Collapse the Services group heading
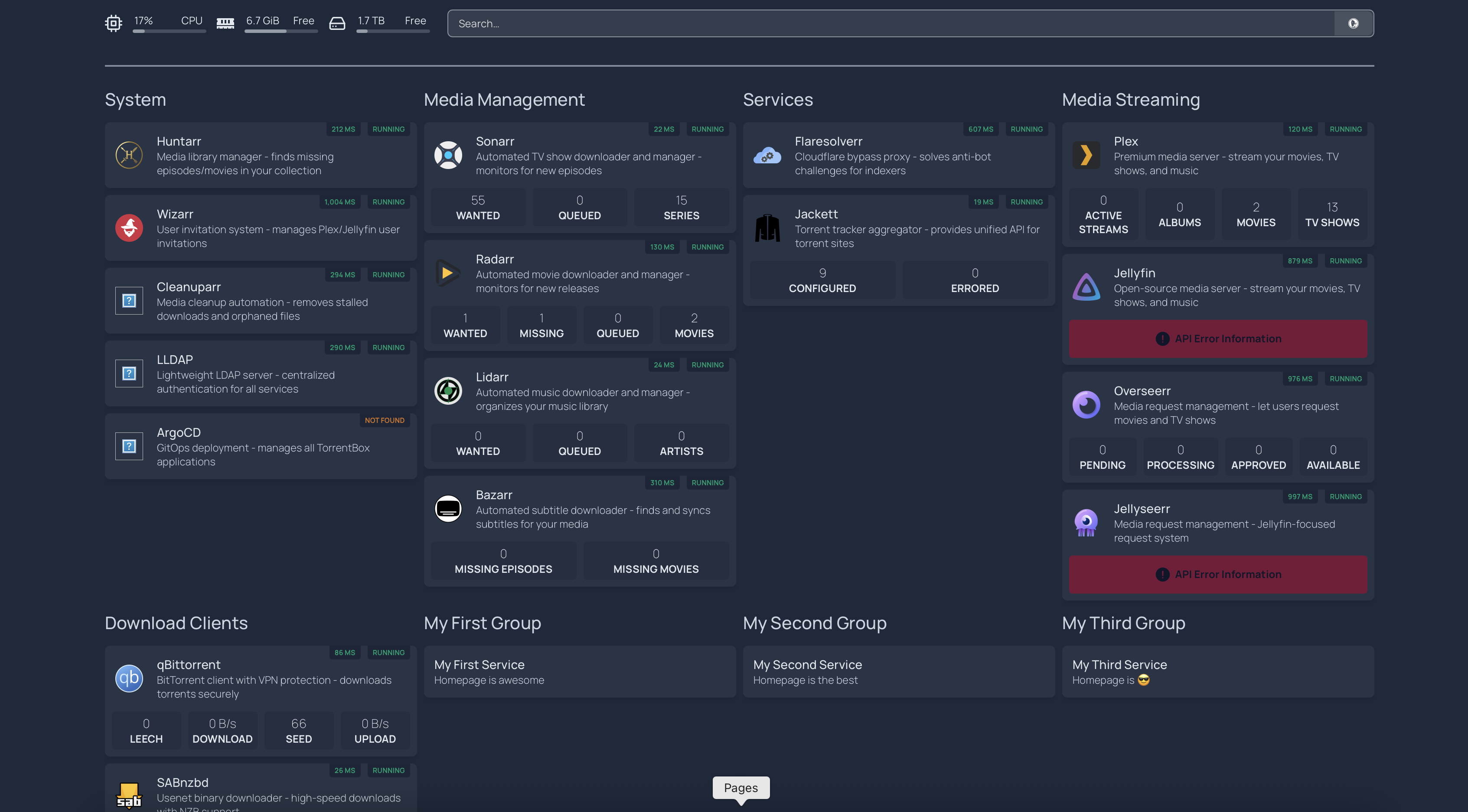 tap(778, 100)
